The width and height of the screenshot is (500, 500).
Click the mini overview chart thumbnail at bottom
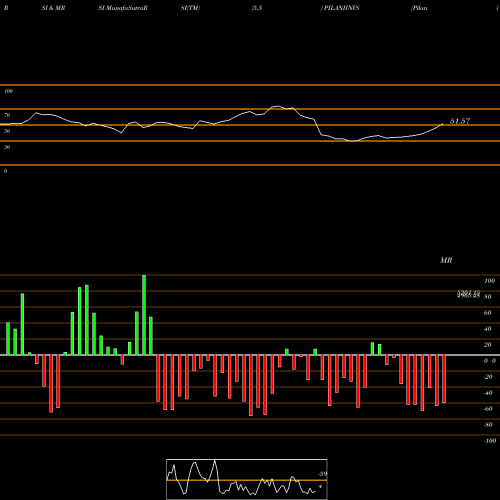click(247, 479)
